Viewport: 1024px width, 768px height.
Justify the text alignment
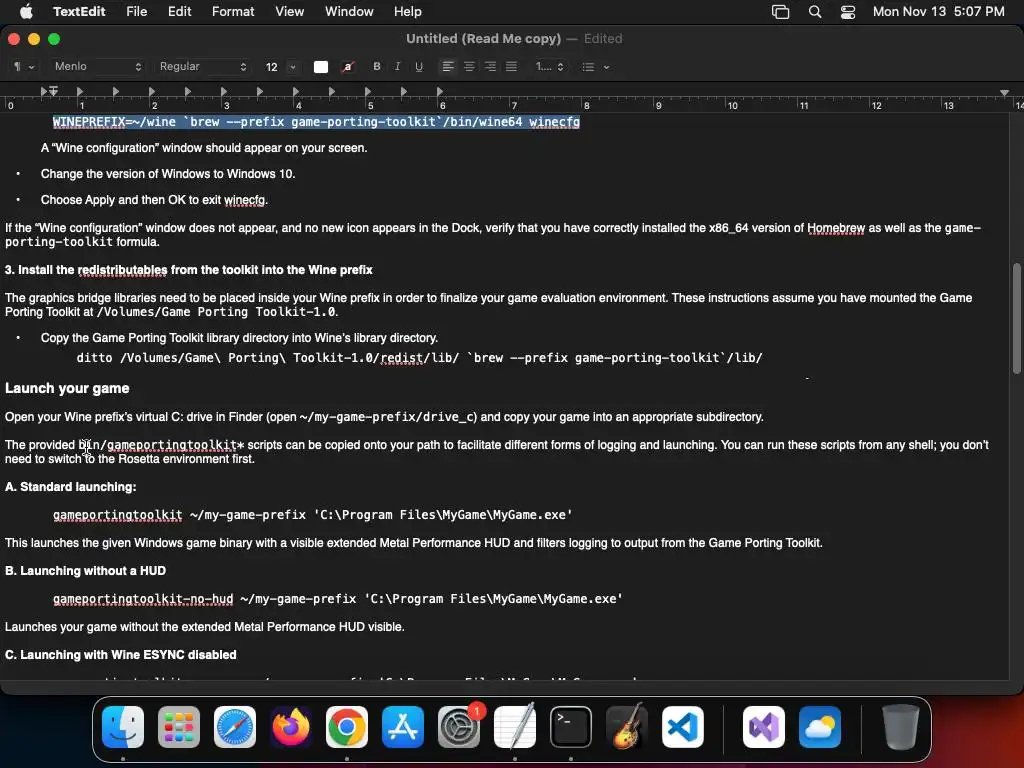click(511, 67)
